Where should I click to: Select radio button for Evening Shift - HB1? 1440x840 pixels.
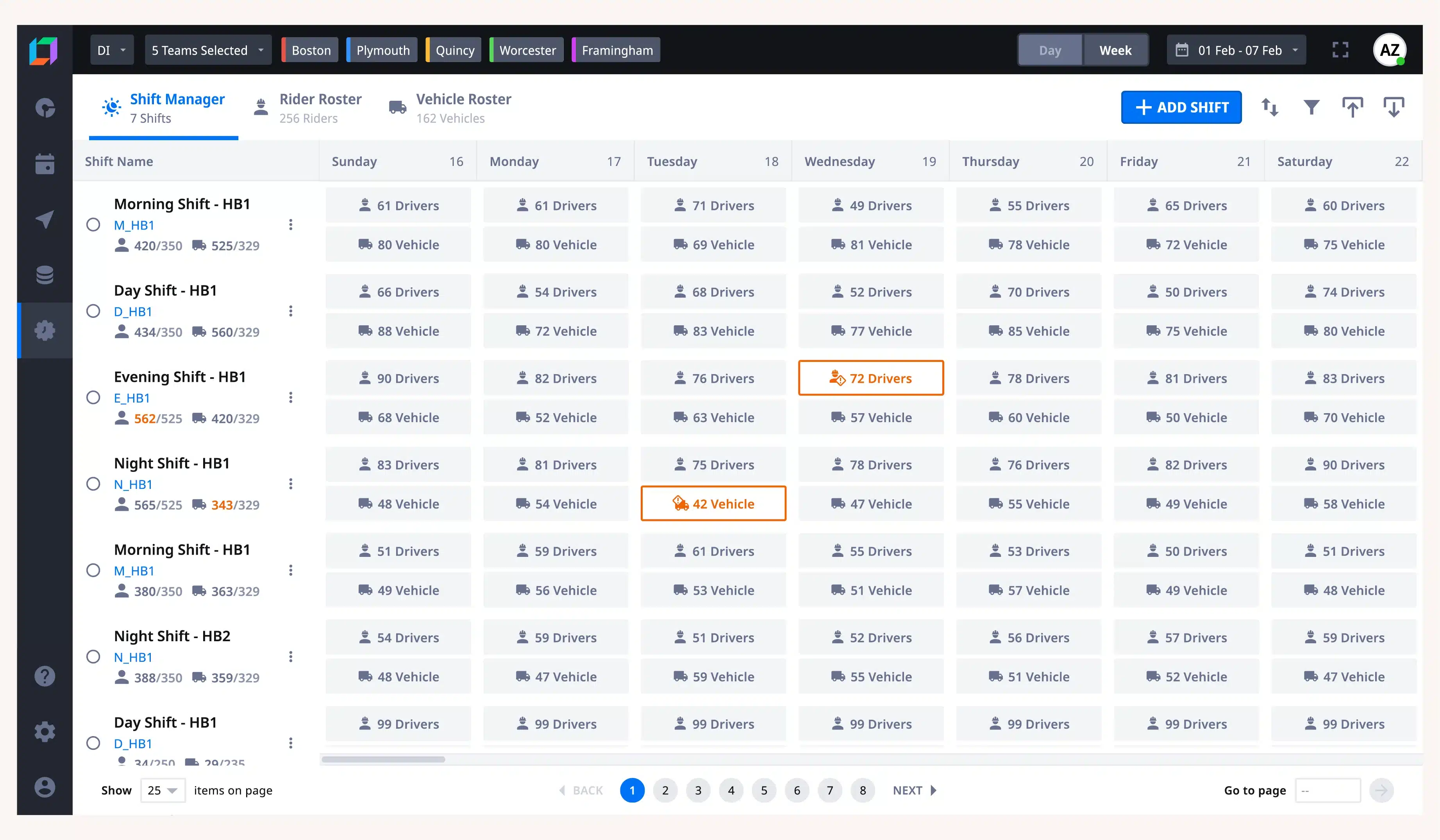coord(93,398)
